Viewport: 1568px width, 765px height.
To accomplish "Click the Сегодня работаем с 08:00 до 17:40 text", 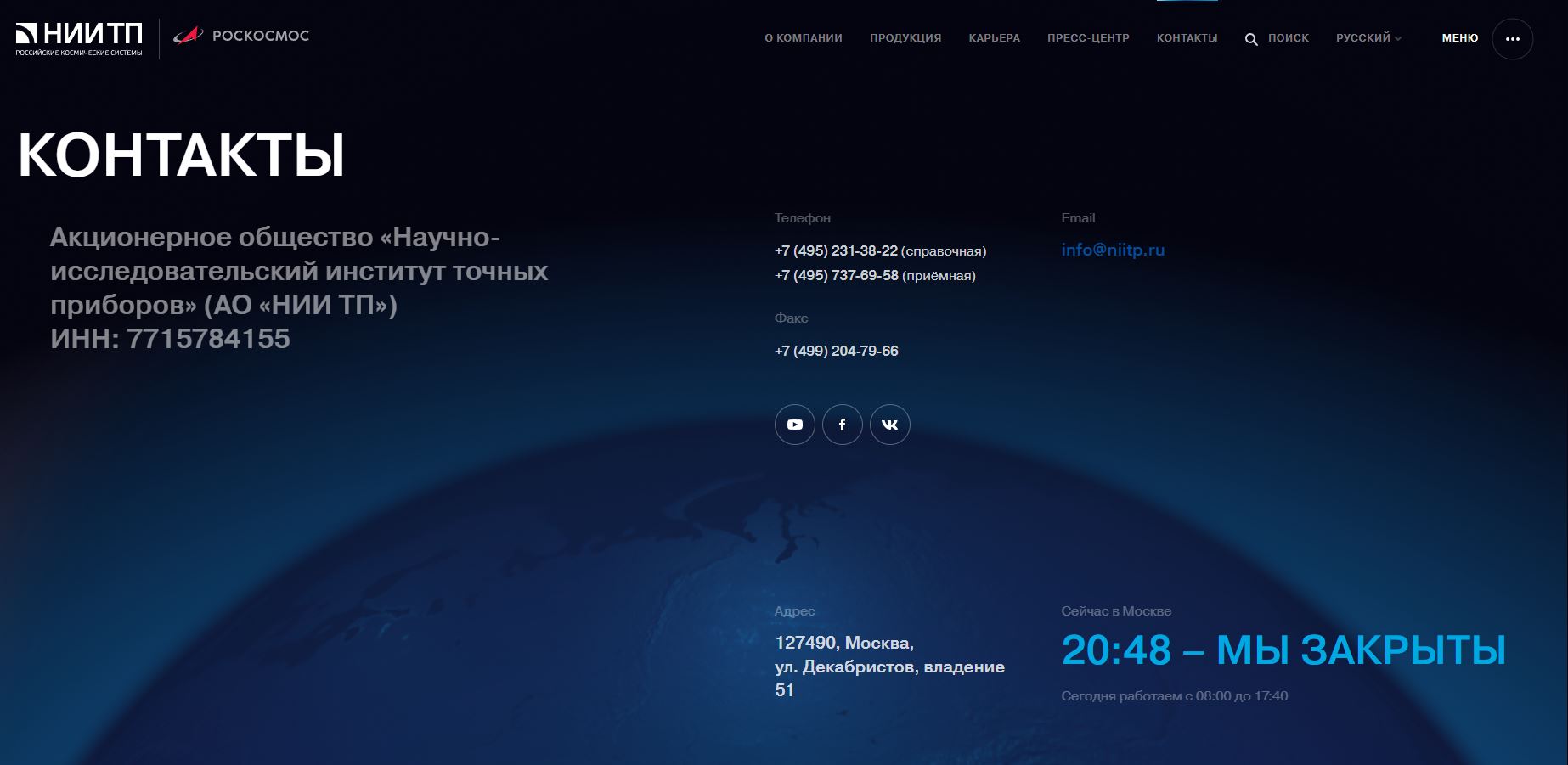I will pyautogui.click(x=1174, y=696).
